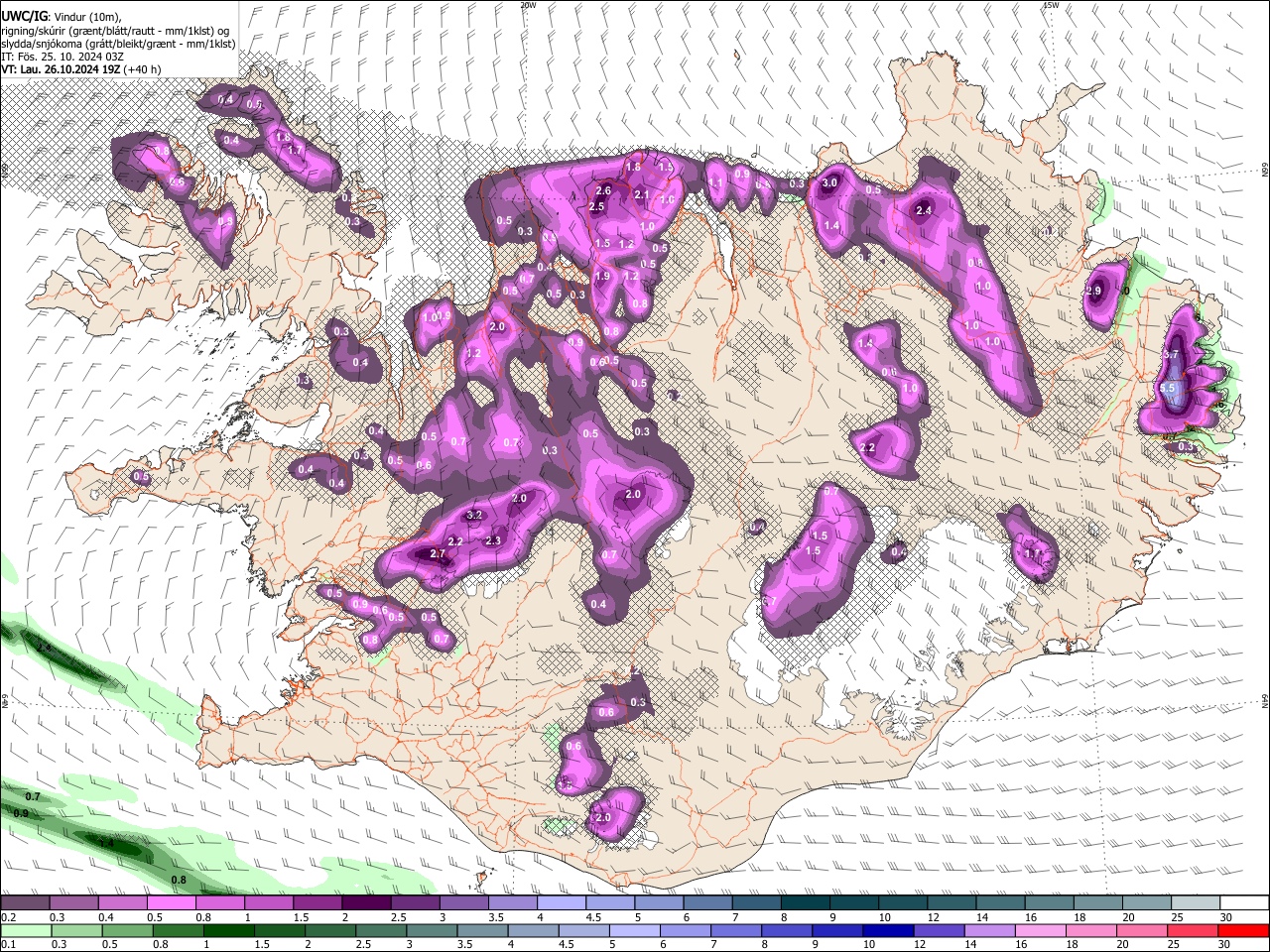1270x952 pixels.
Task: Click the 'Vindur (10m),' header text
Action: click(87, 17)
